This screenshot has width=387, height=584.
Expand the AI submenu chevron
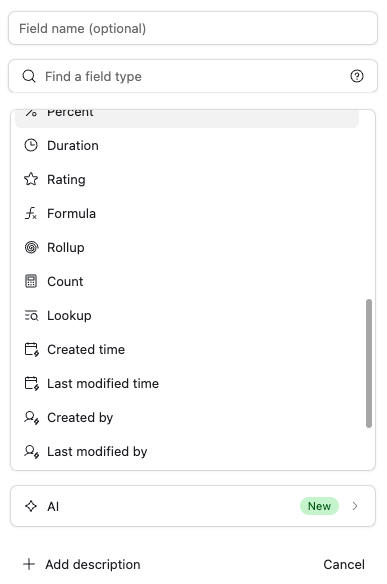(x=355, y=506)
